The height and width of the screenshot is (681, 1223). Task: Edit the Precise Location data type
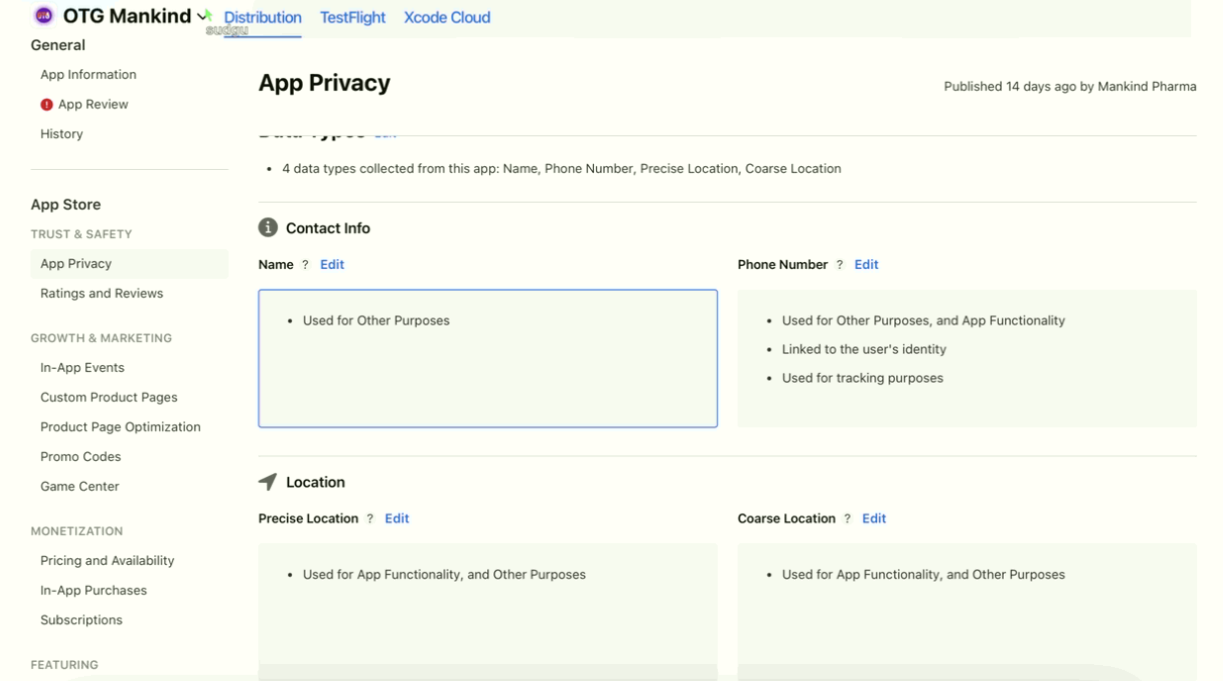click(x=397, y=519)
